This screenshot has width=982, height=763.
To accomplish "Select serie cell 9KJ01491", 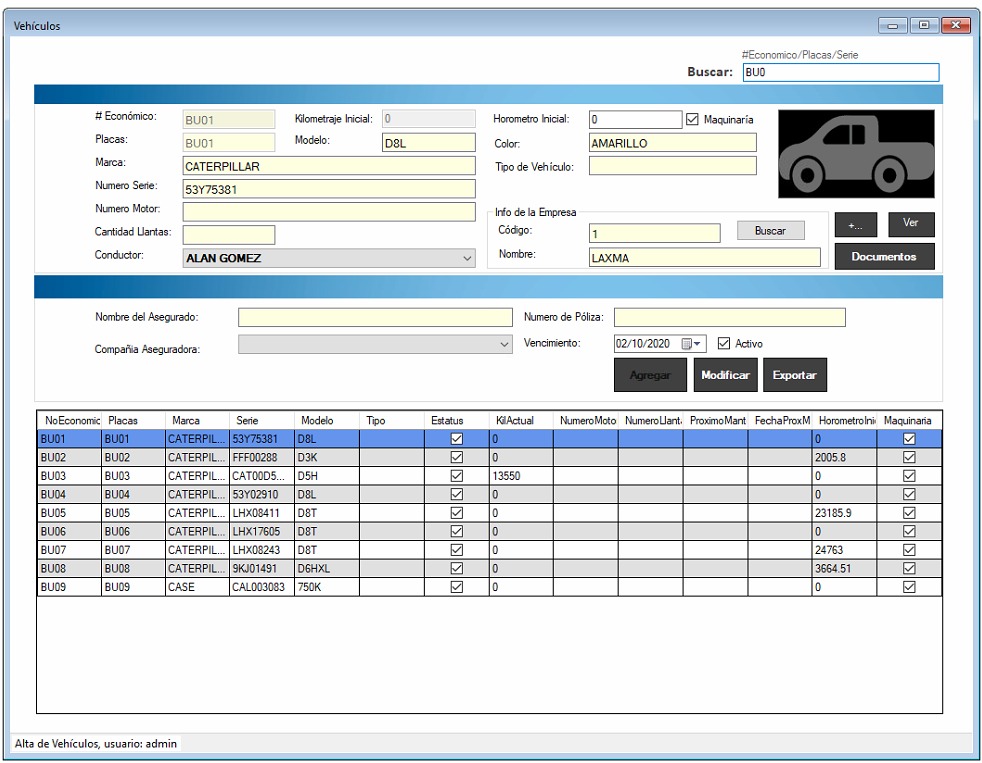I will point(262,568).
